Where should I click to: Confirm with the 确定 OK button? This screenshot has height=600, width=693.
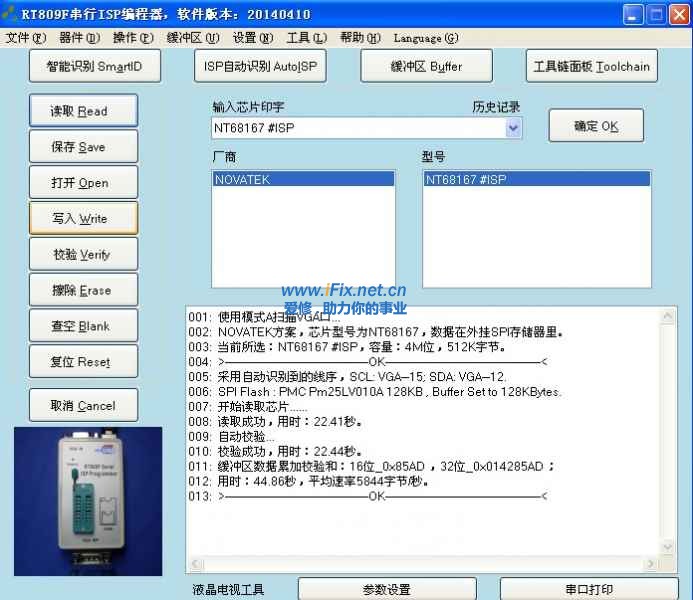pyautogui.click(x=596, y=126)
